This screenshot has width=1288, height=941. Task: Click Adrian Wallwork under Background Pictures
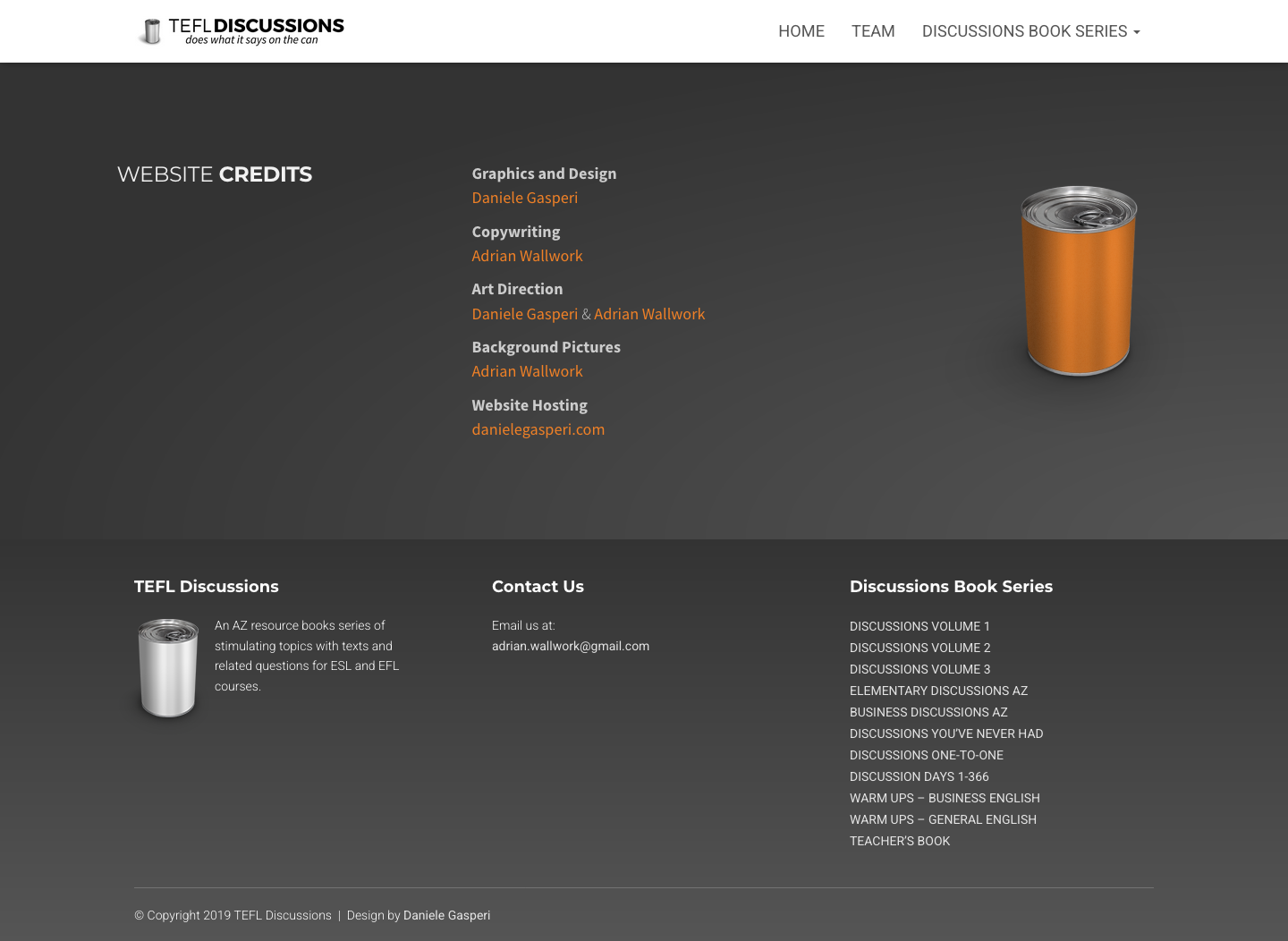click(x=527, y=371)
